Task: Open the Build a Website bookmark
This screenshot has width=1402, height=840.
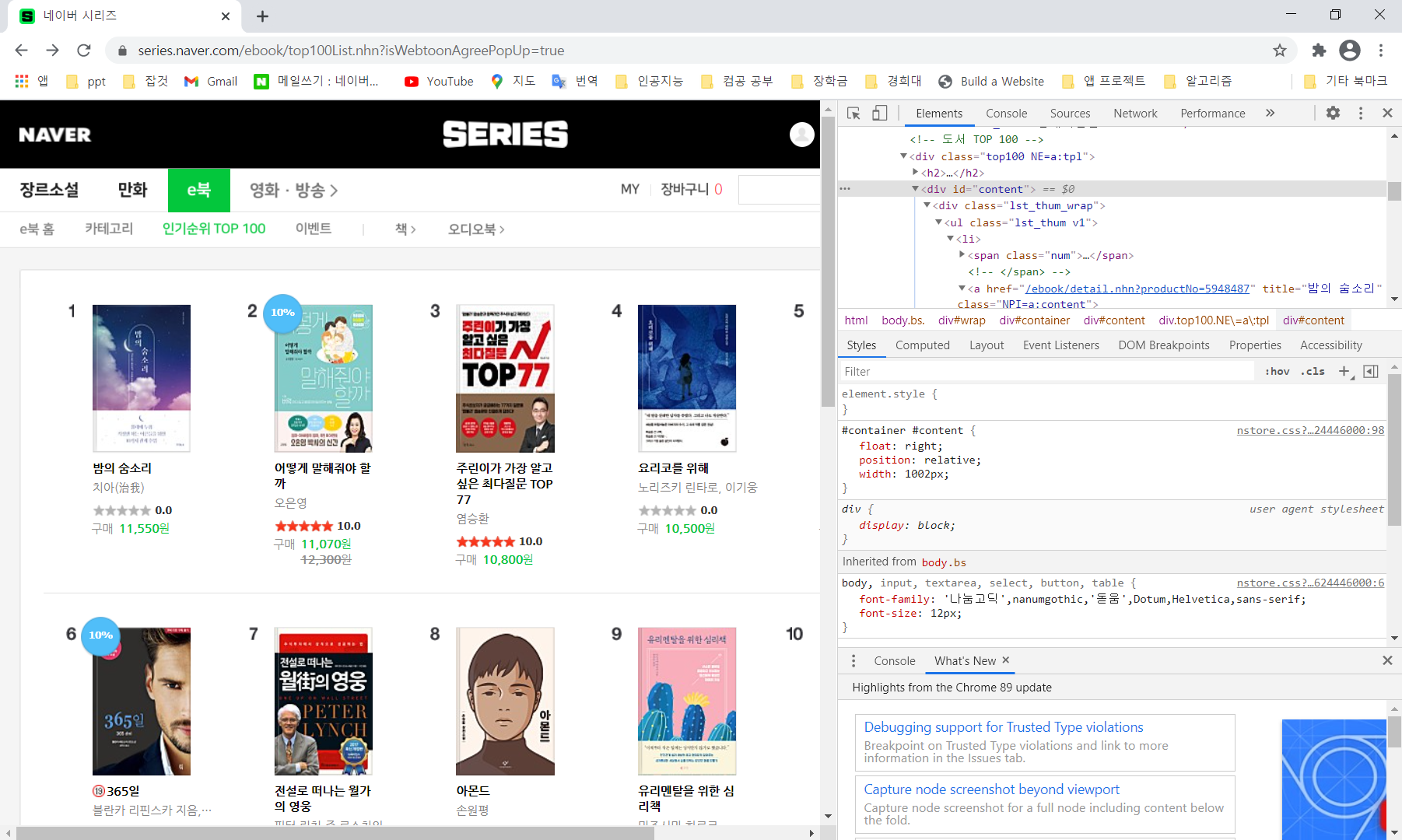Action: click(991, 81)
